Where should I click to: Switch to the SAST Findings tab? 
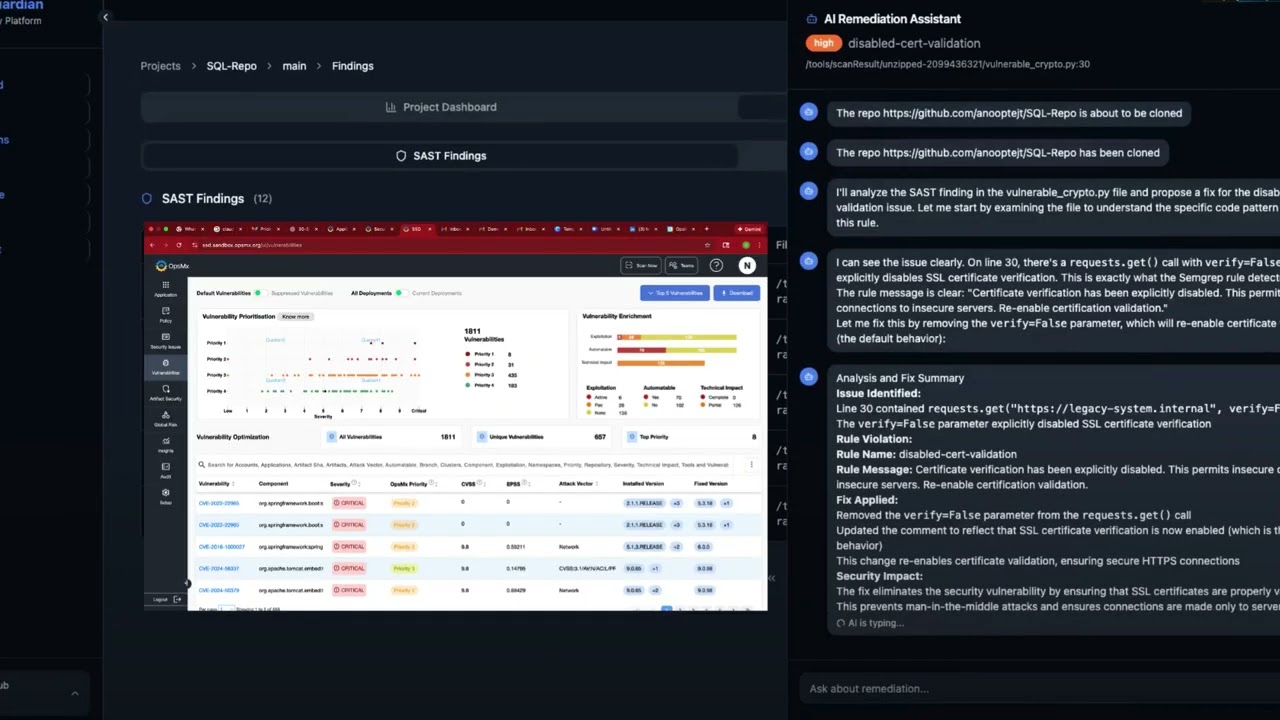click(x=440, y=156)
